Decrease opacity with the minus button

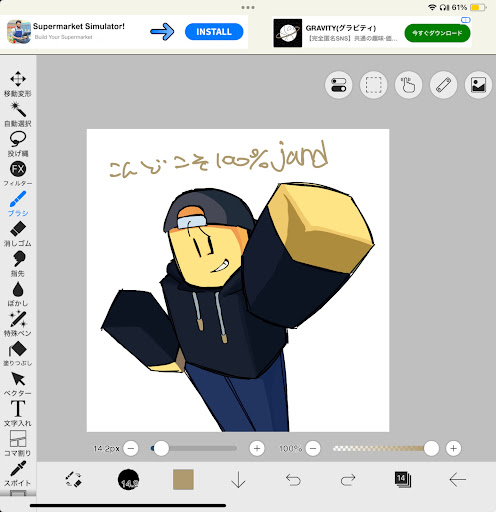(313, 448)
